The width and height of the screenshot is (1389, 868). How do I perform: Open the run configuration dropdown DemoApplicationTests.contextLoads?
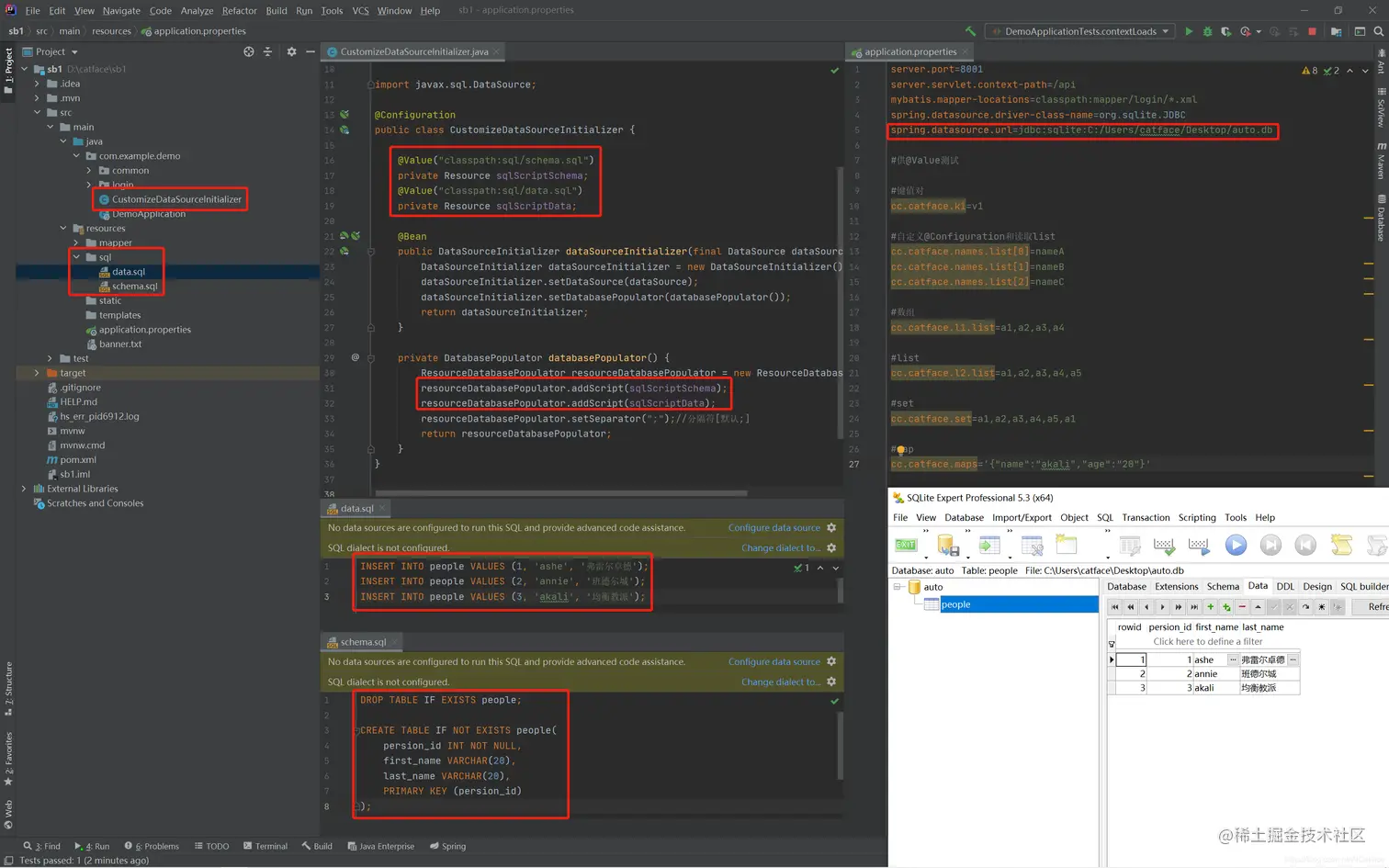click(1080, 31)
